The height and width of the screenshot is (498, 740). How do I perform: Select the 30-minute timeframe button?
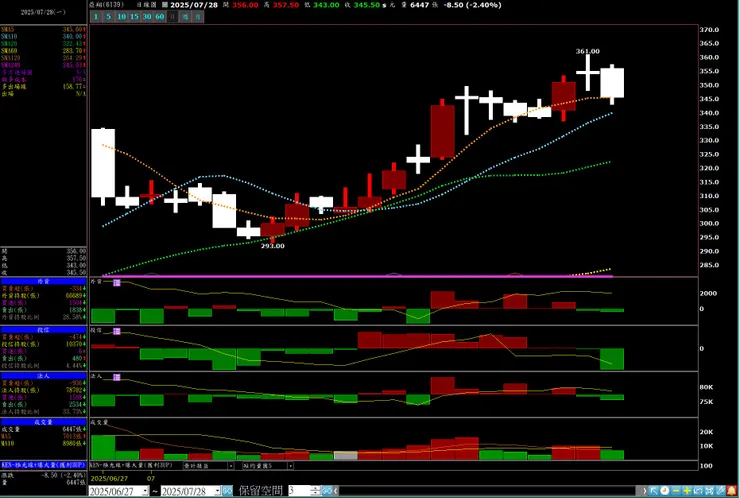(x=147, y=17)
